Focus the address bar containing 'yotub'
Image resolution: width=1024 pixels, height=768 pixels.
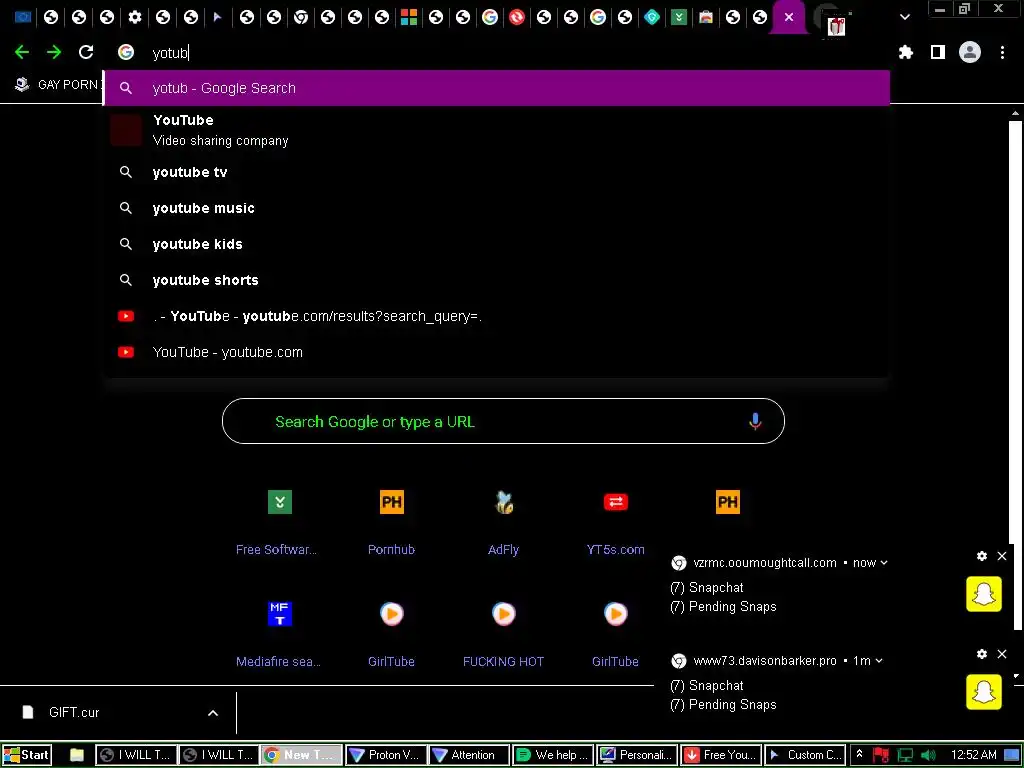click(x=497, y=53)
